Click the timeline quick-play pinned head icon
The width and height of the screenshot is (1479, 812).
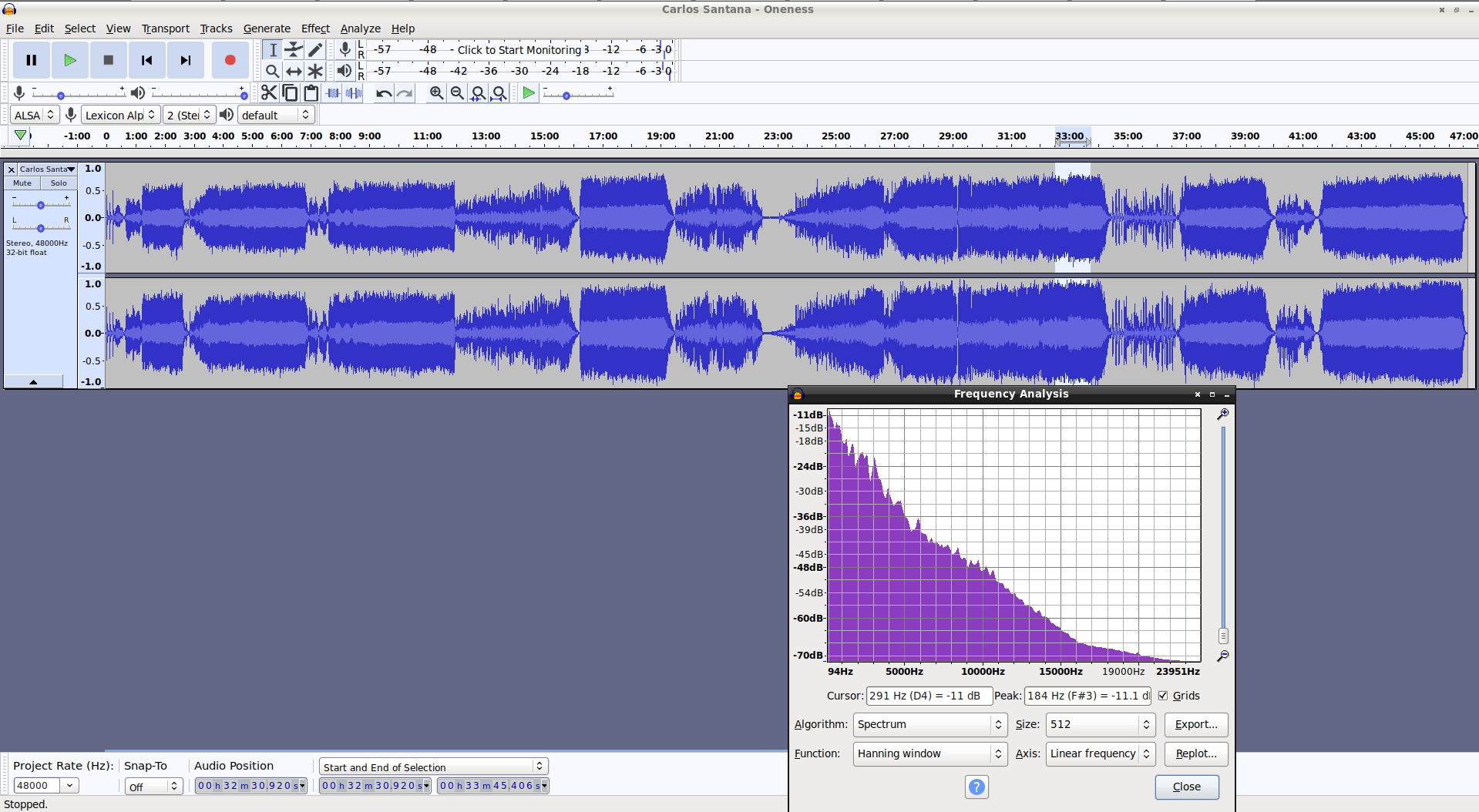pos(21,136)
